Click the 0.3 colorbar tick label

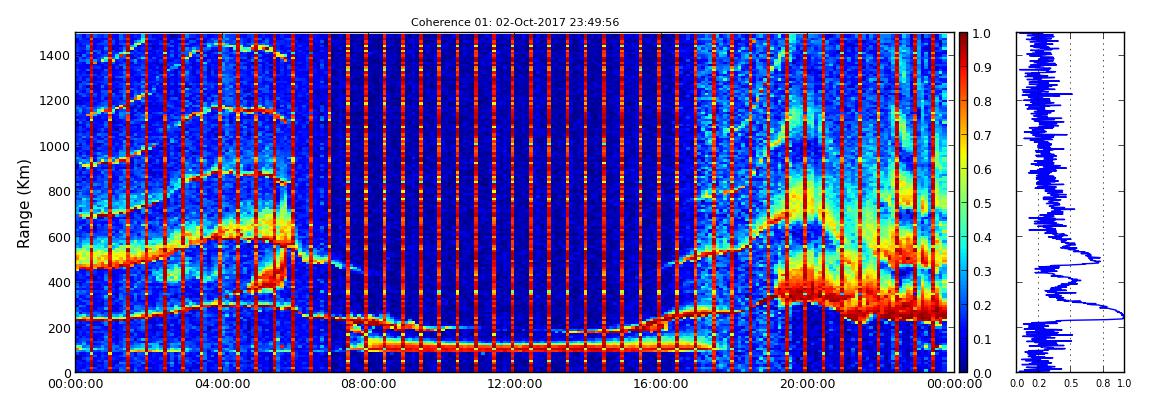982,271
